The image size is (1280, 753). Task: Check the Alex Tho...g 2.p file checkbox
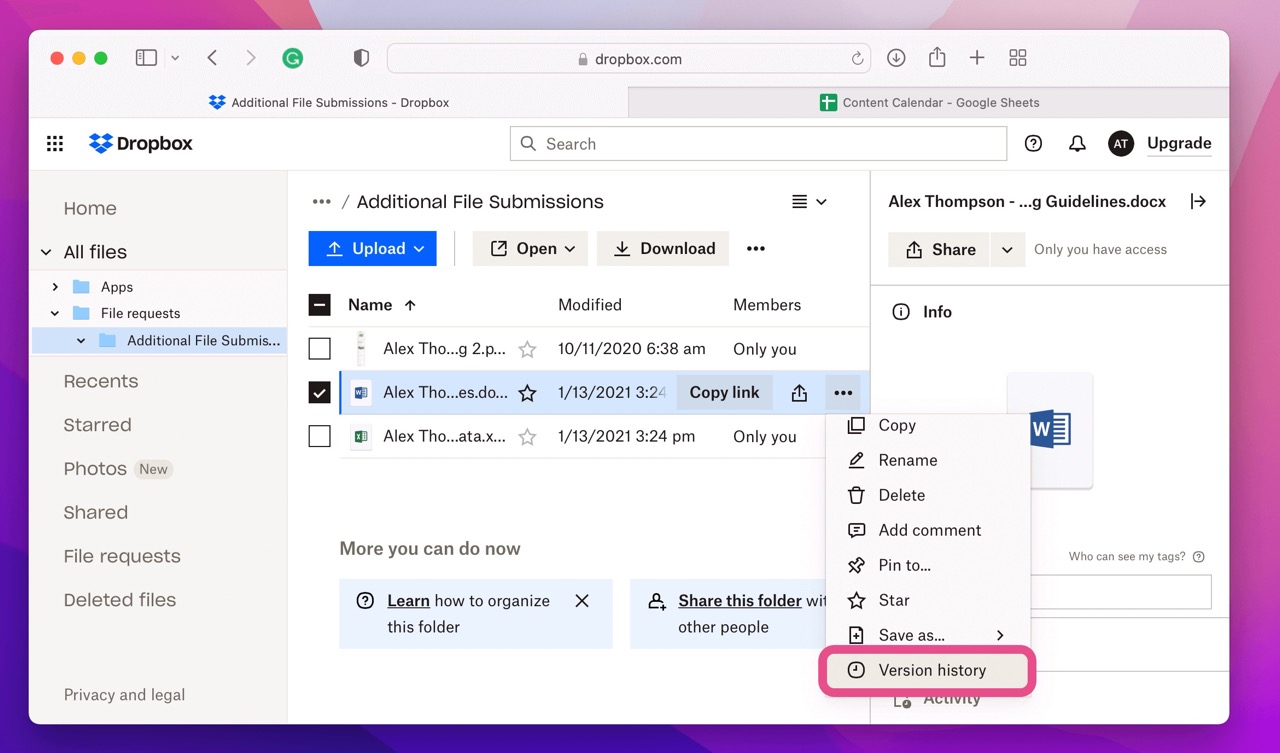pos(319,349)
